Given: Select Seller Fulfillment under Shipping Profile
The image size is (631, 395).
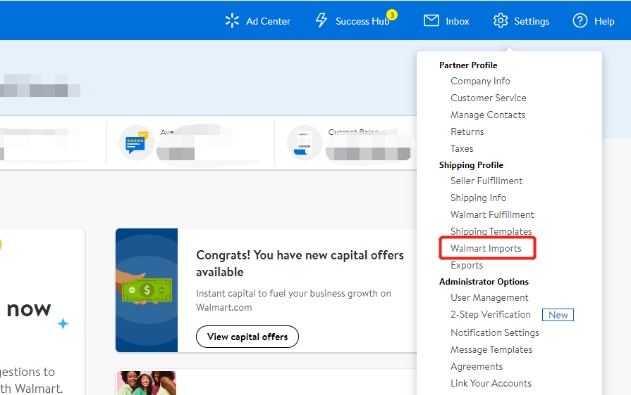Looking at the screenshot, I should [x=486, y=181].
